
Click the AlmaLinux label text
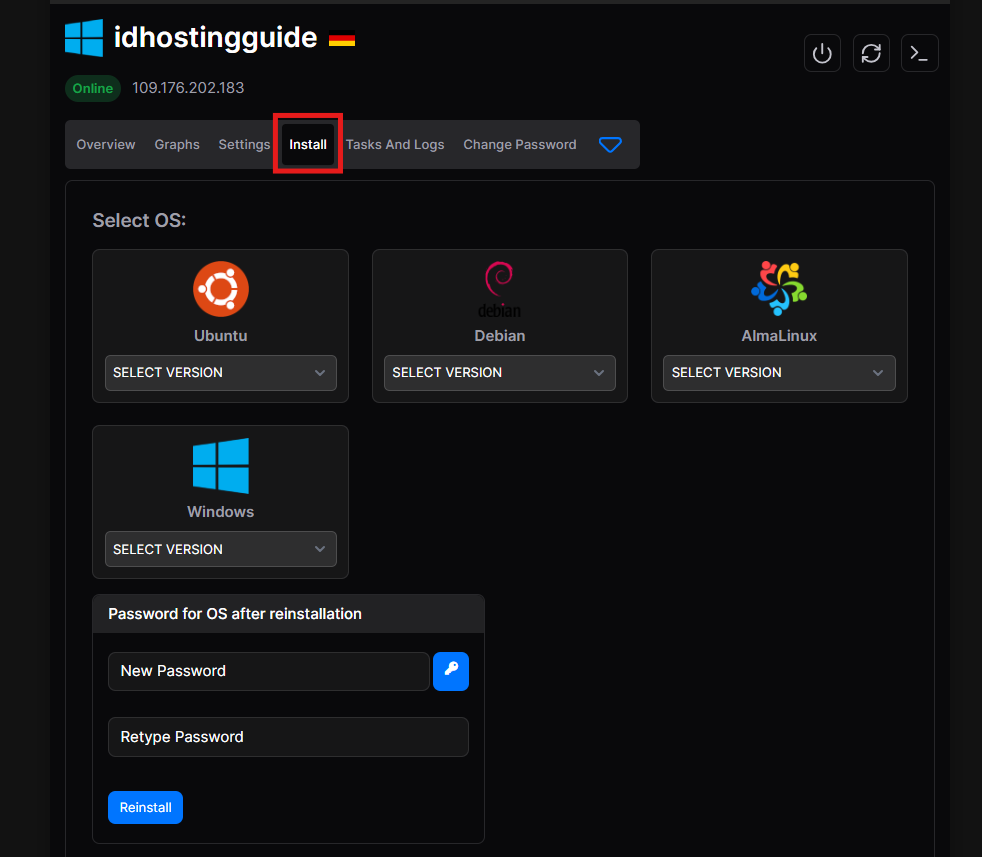pos(779,336)
